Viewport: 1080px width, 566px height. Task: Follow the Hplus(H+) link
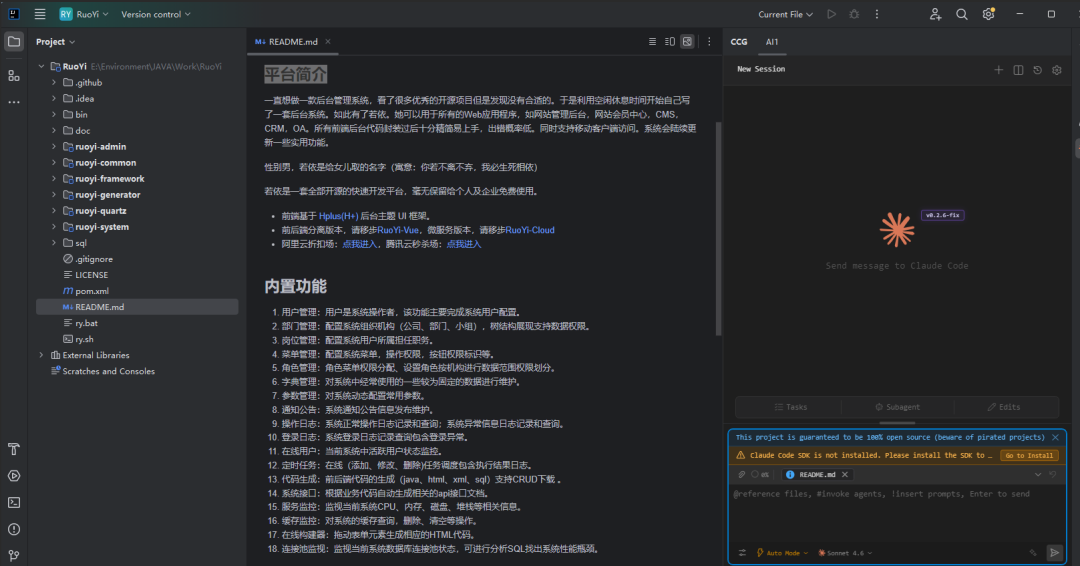point(338,216)
